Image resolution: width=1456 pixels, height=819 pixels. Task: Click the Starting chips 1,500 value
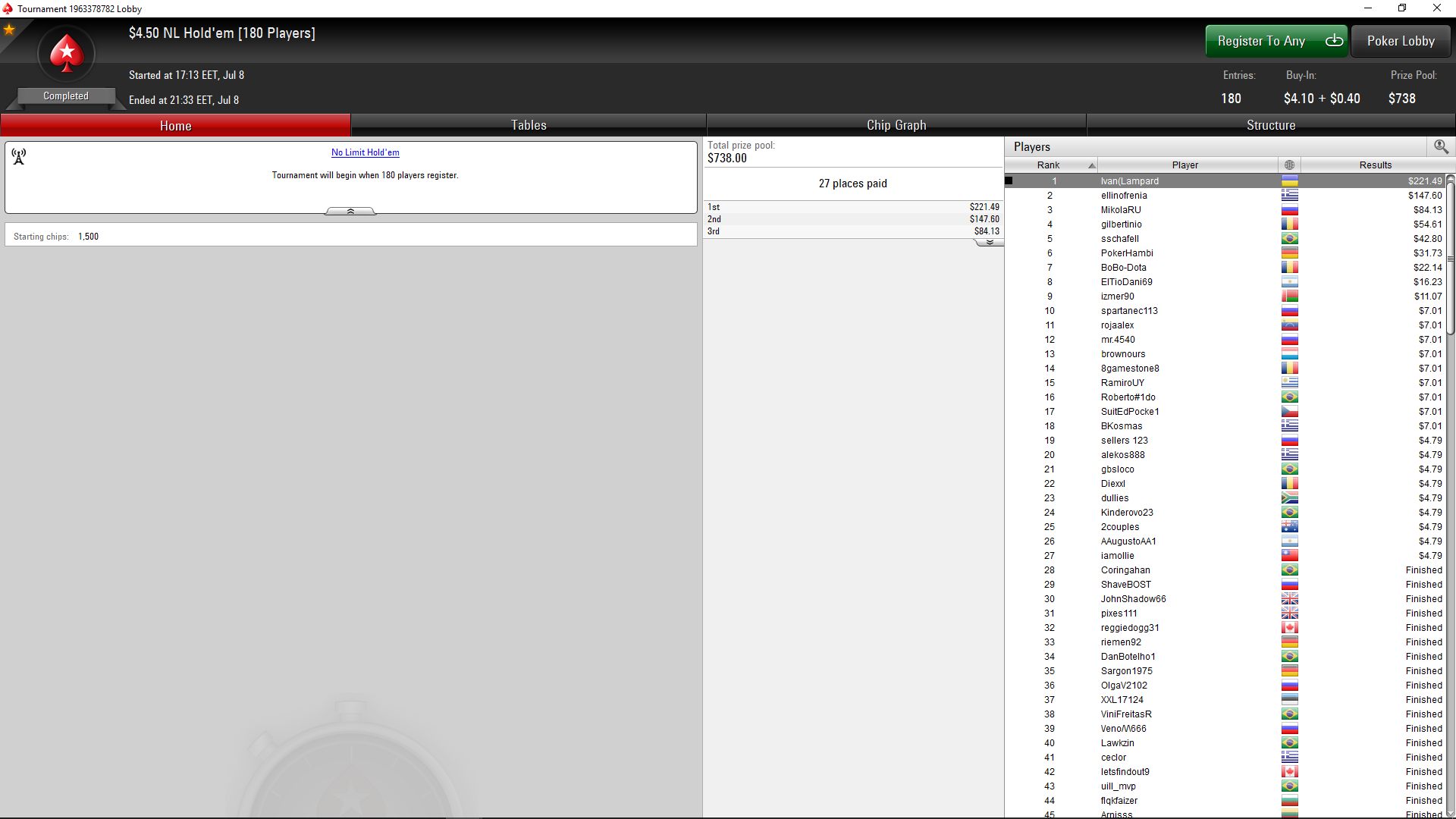(88, 237)
